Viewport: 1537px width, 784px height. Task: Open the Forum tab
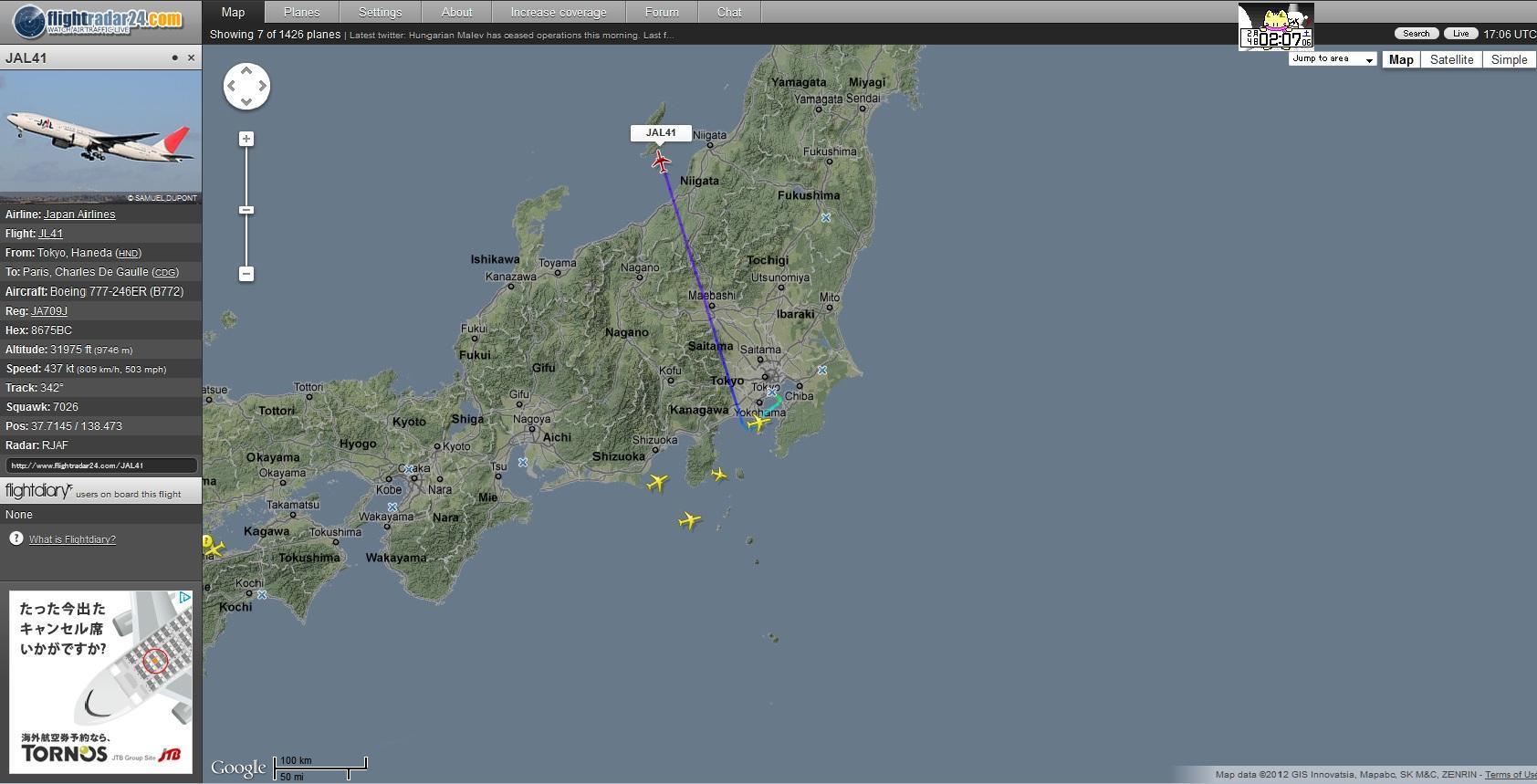click(x=662, y=12)
